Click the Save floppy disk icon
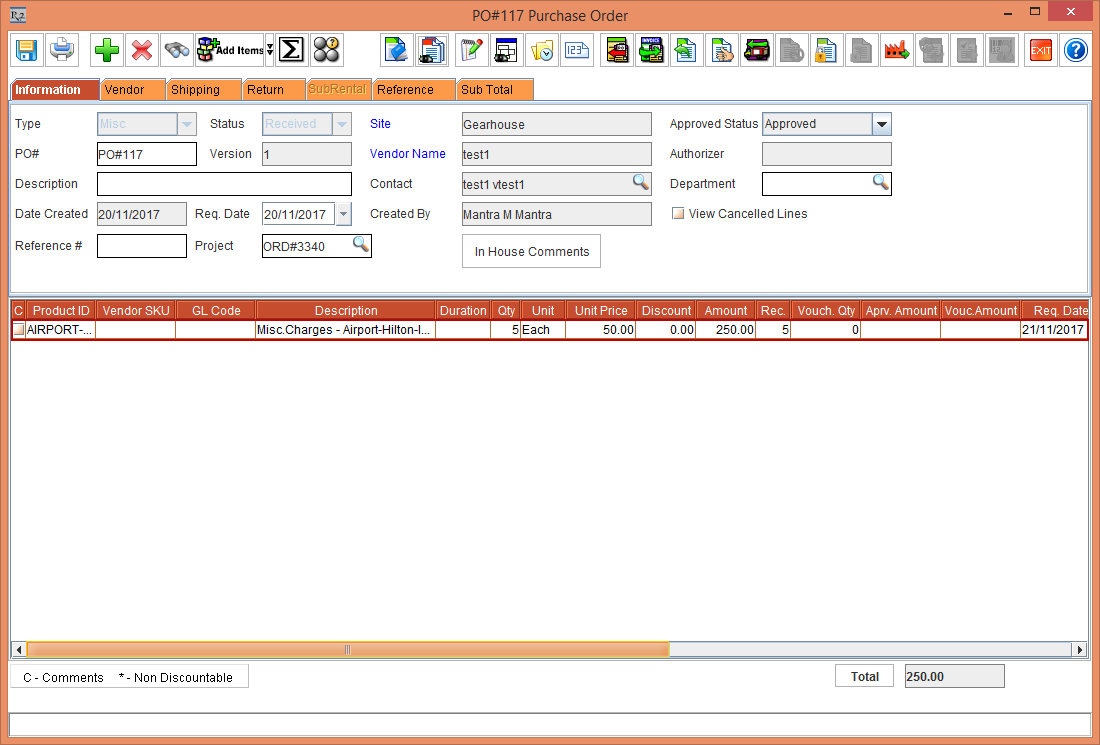The height and width of the screenshot is (745, 1100). pyautogui.click(x=26, y=49)
